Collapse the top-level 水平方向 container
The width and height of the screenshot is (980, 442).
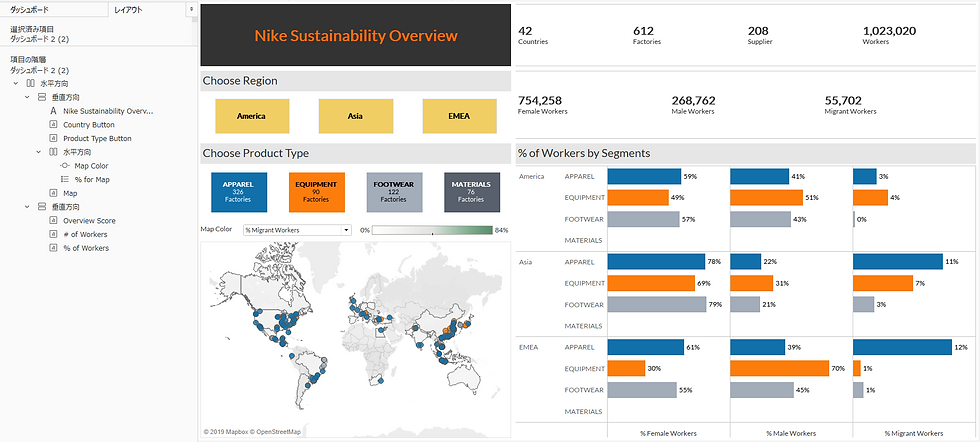(x=15, y=84)
